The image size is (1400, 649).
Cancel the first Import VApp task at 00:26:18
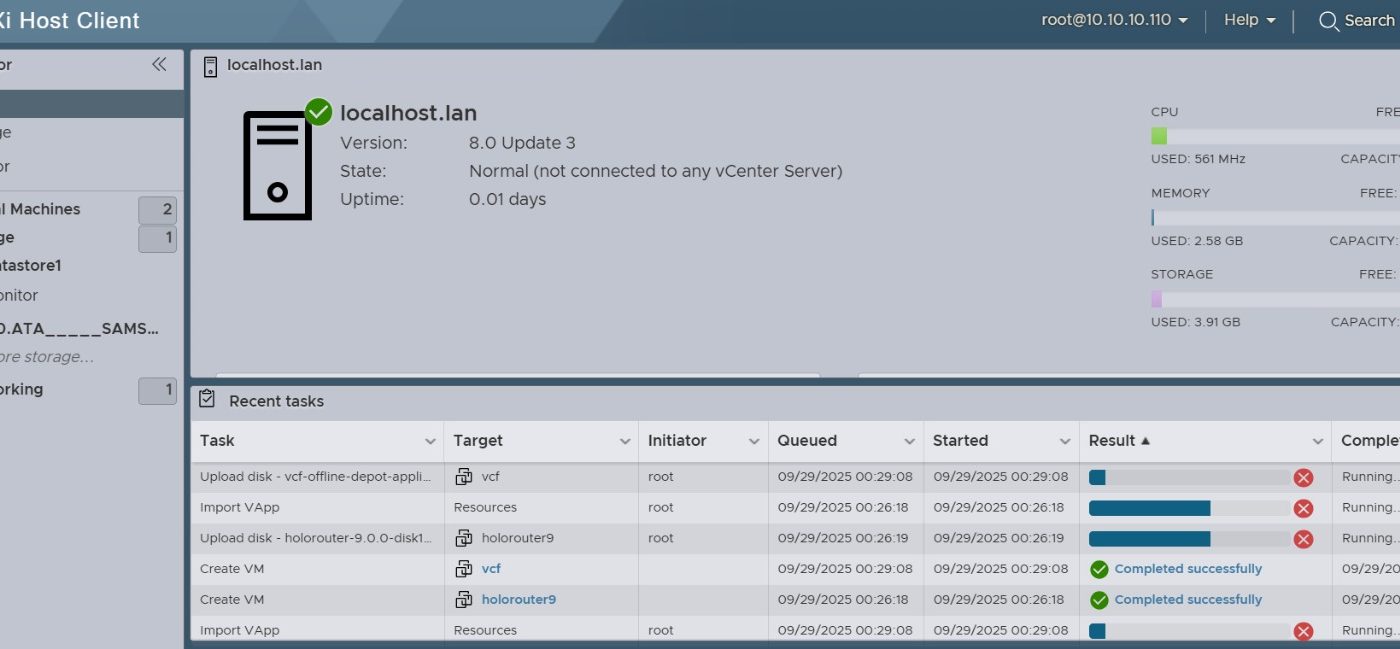(1303, 508)
